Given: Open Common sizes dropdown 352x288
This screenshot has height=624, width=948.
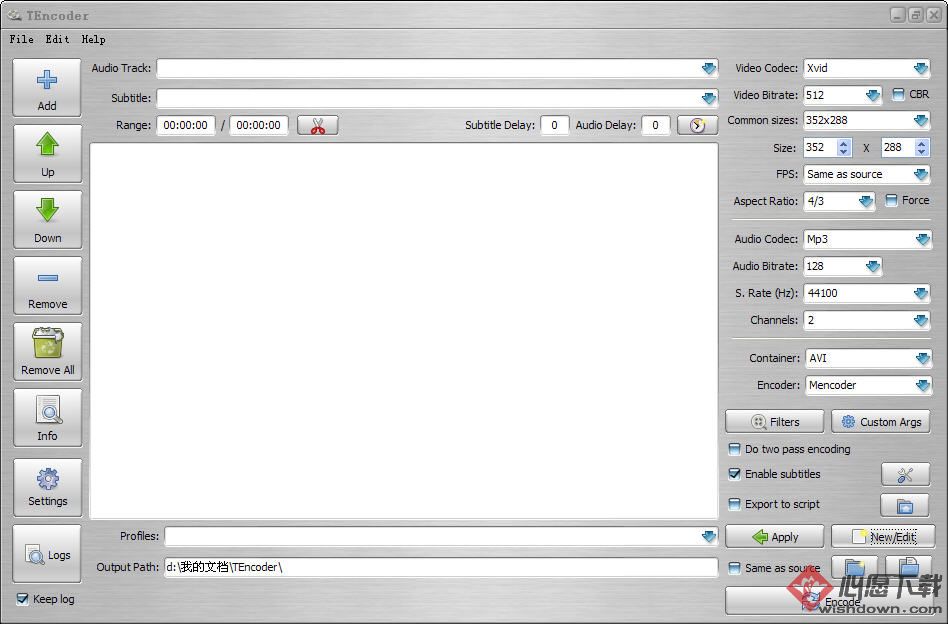Looking at the screenshot, I should 866,120.
